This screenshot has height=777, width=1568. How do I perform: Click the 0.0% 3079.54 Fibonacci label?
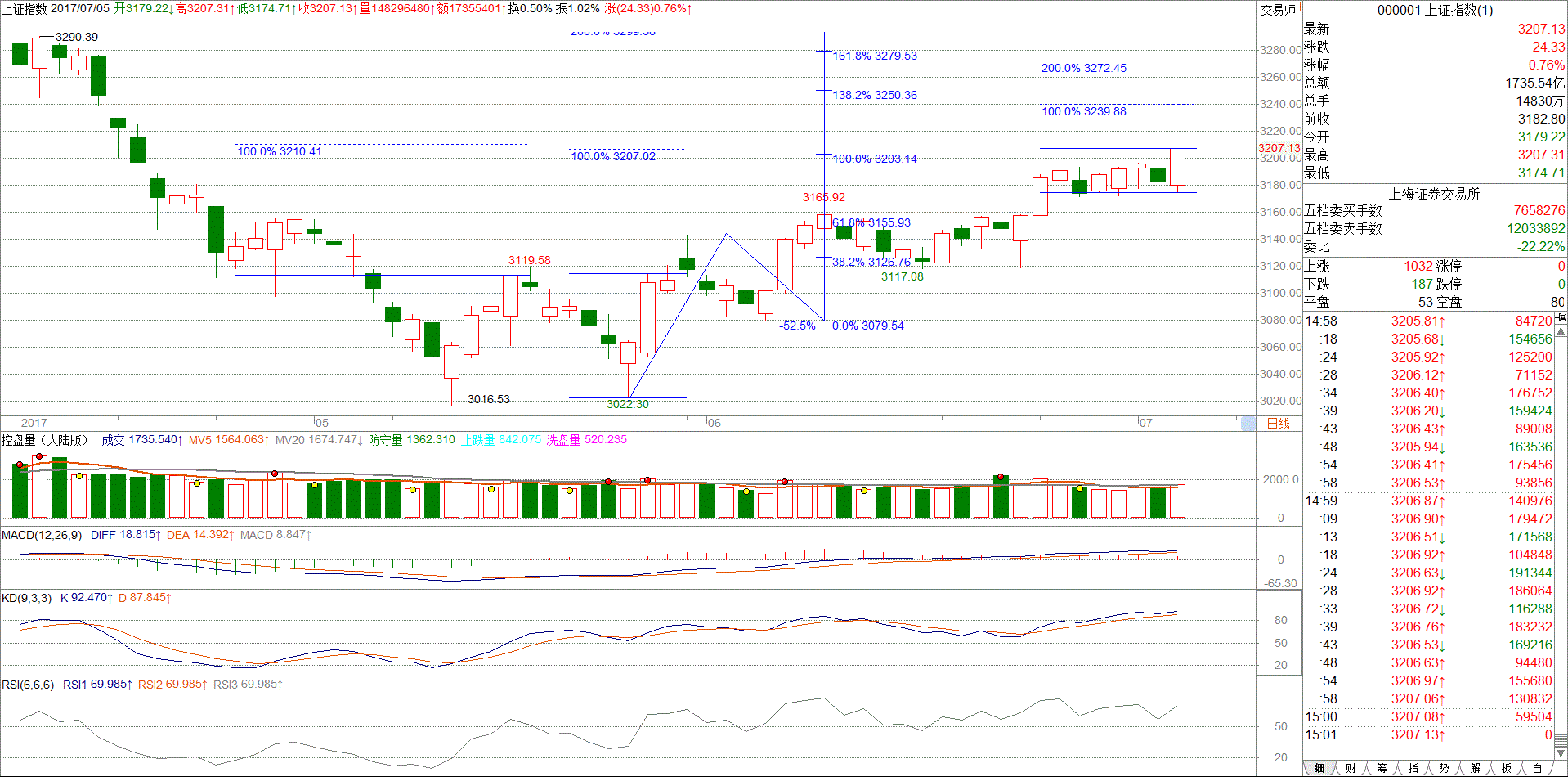(x=868, y=326)
